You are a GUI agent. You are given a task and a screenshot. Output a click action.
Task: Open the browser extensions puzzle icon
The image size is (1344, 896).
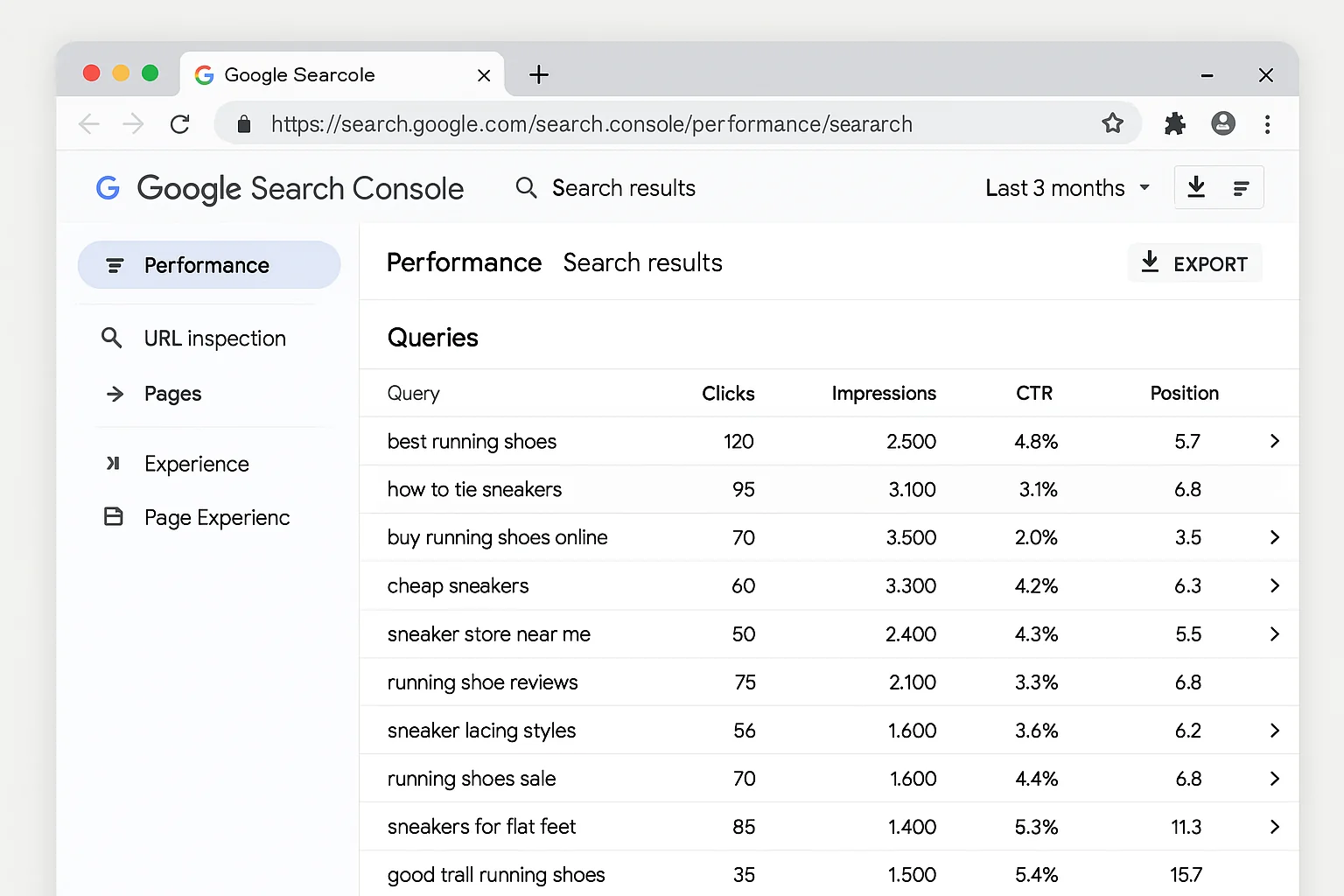[1174, 123]
